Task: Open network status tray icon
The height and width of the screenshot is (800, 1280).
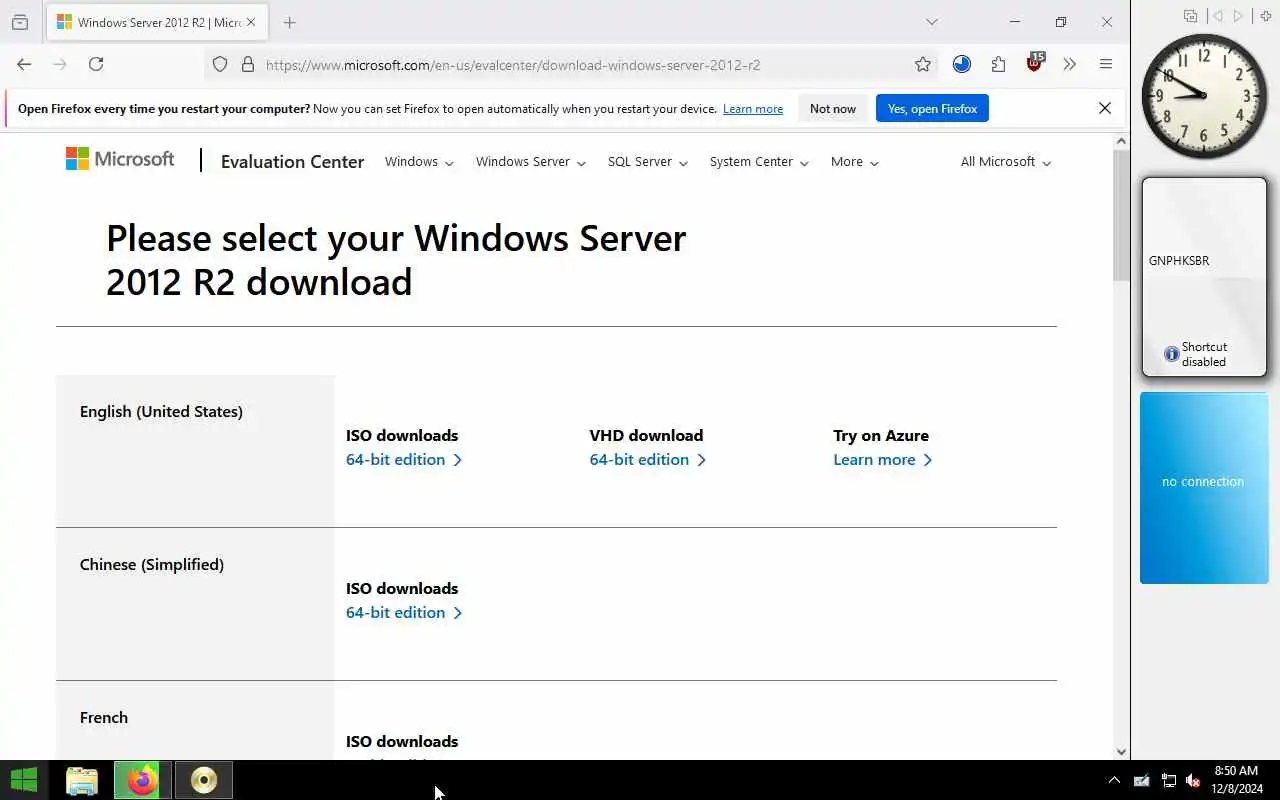Action: click(1168, 780)
